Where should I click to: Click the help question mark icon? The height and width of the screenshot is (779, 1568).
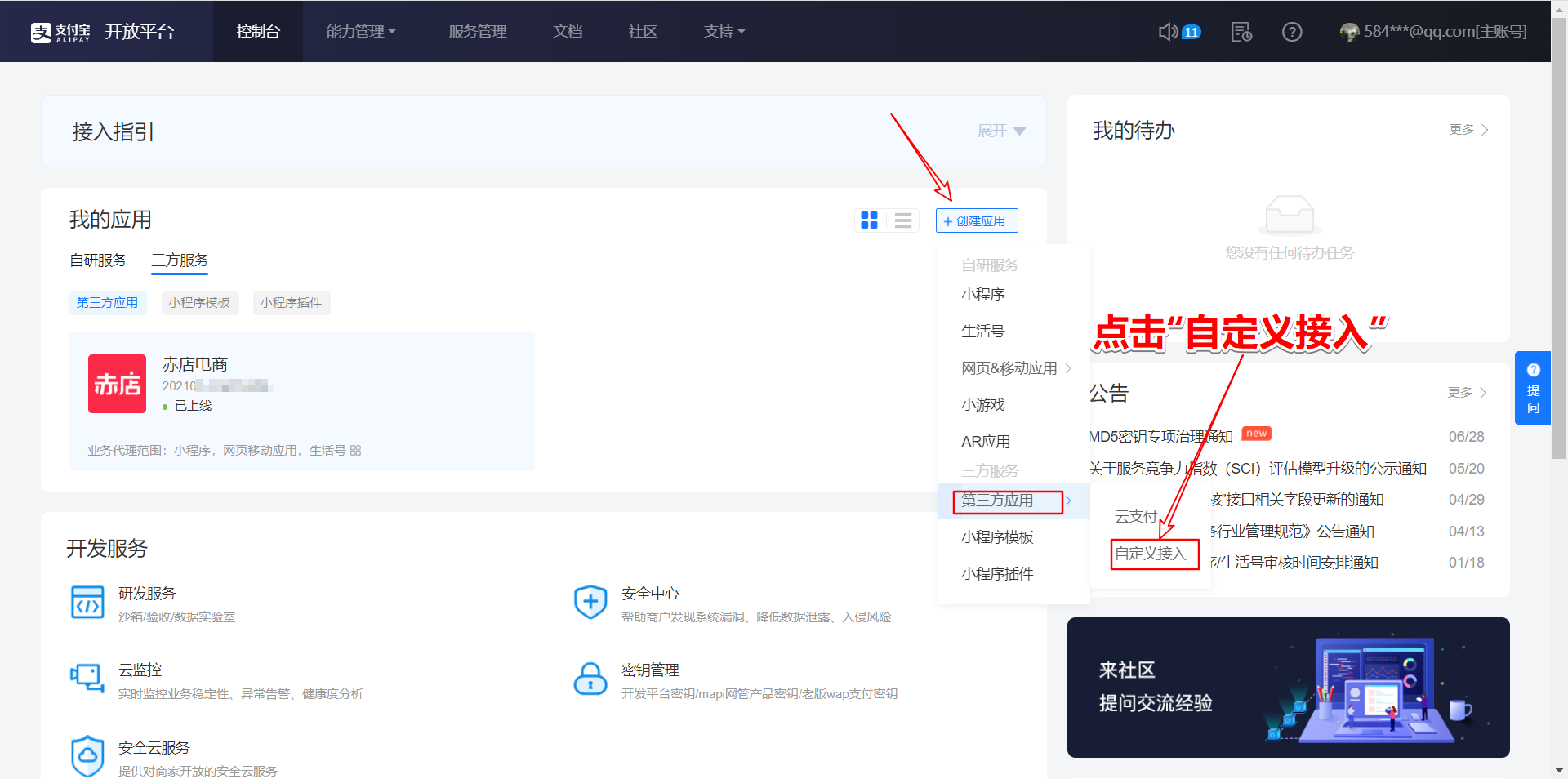tap(1292, 32)
